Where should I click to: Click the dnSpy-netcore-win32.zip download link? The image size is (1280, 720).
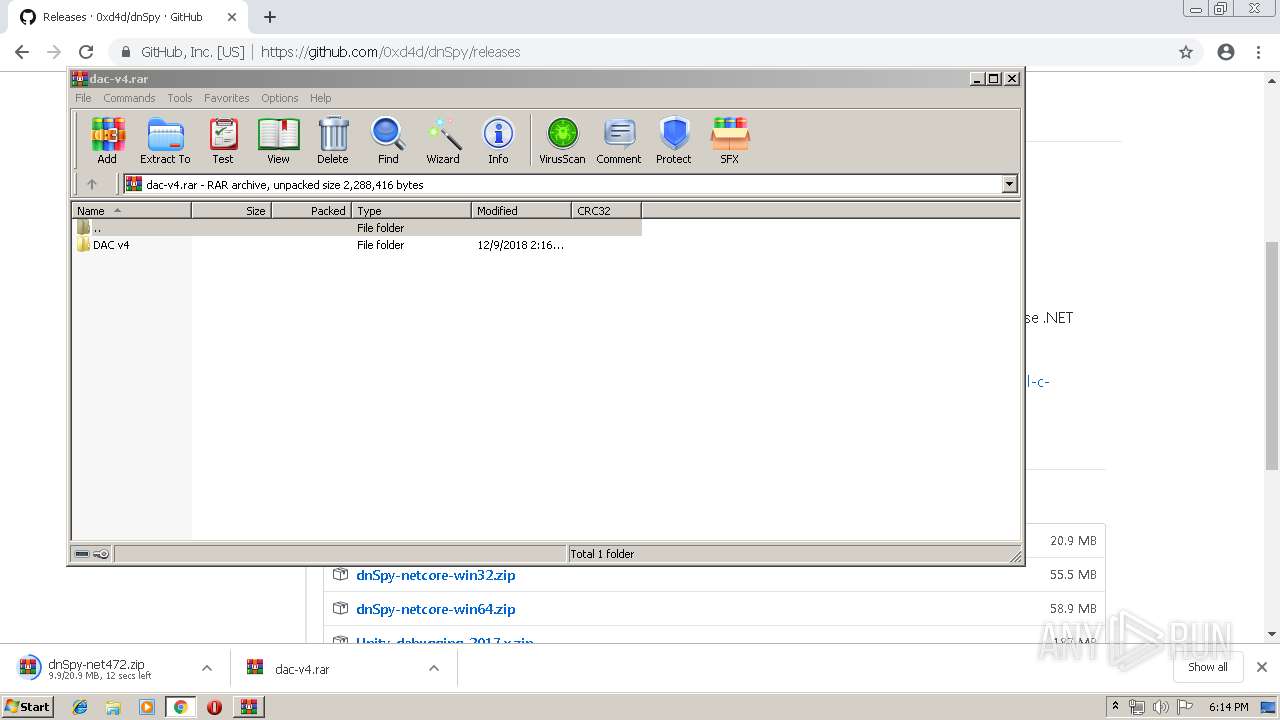436,575
